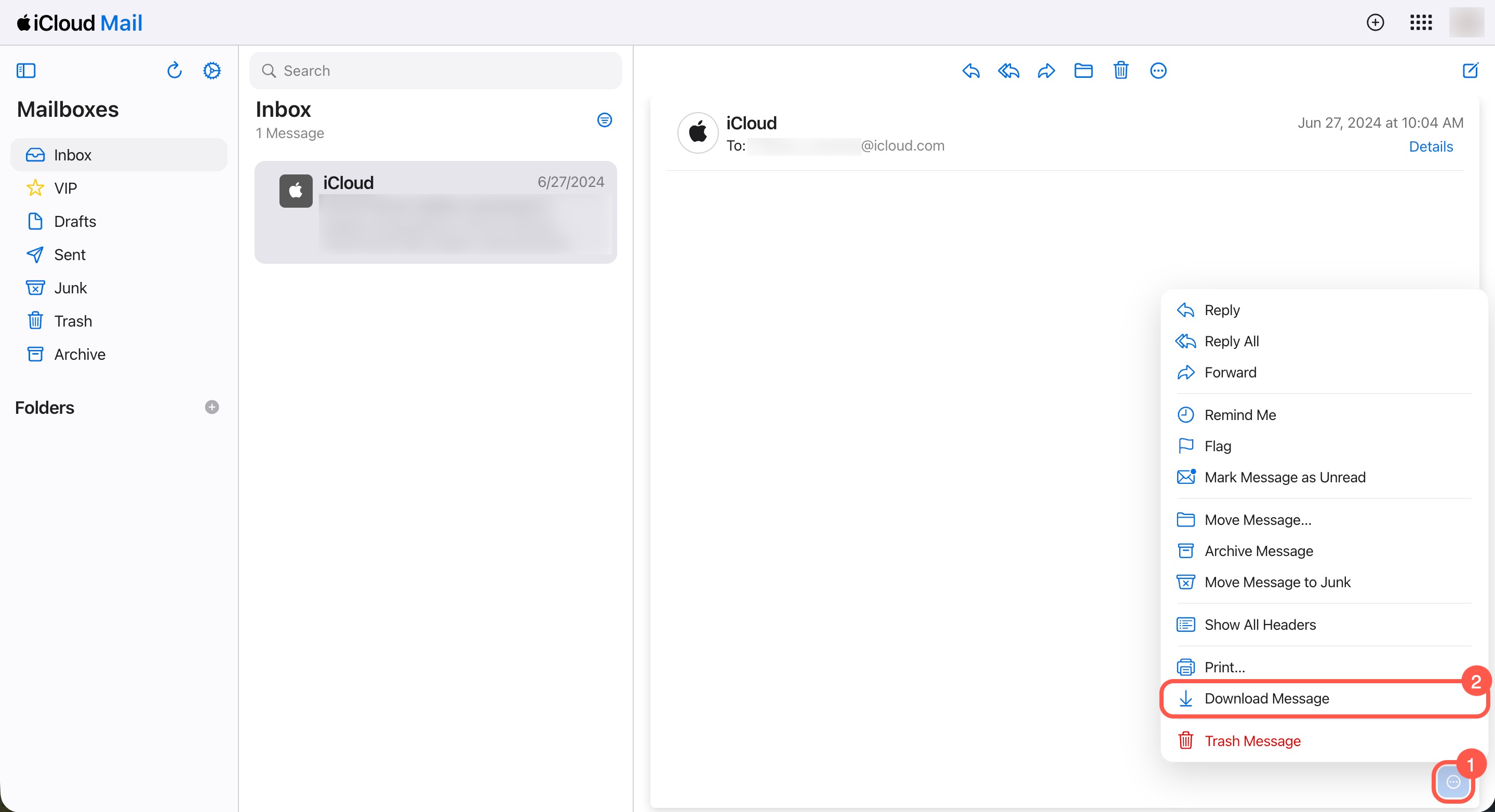Screen dimensions: 1495x812
Task: Click the Details link in message header
Action: [1431, 147]
